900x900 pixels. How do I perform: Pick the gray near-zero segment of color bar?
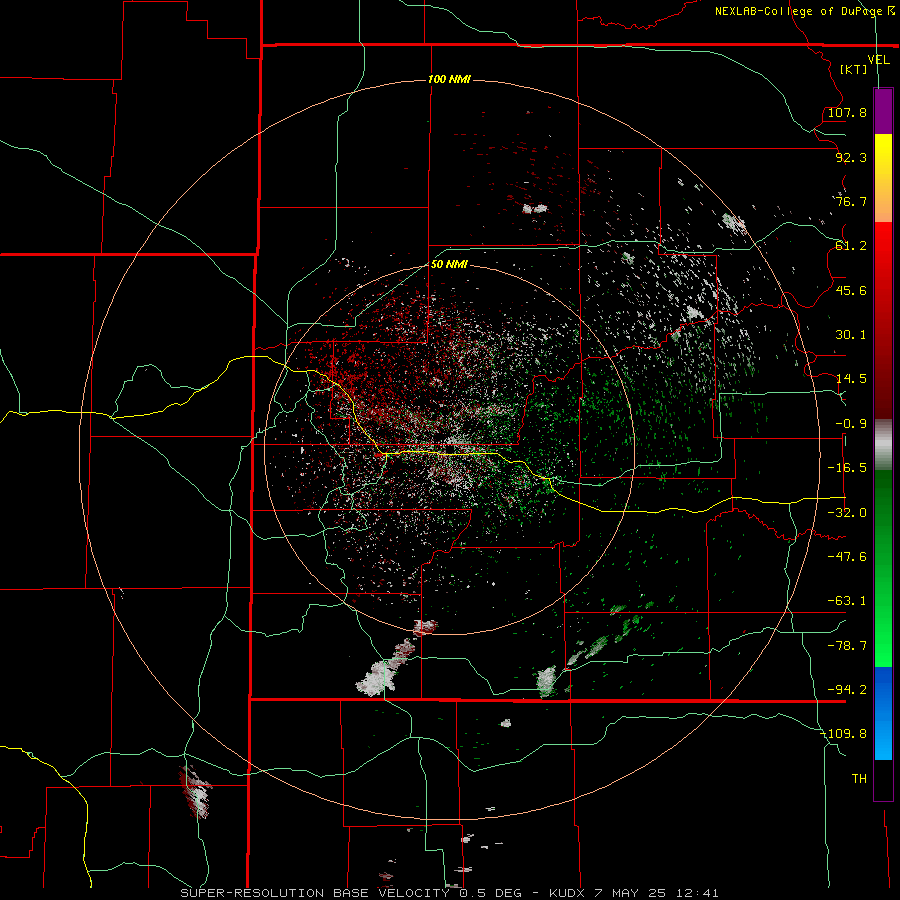click(x=883, y=445)
